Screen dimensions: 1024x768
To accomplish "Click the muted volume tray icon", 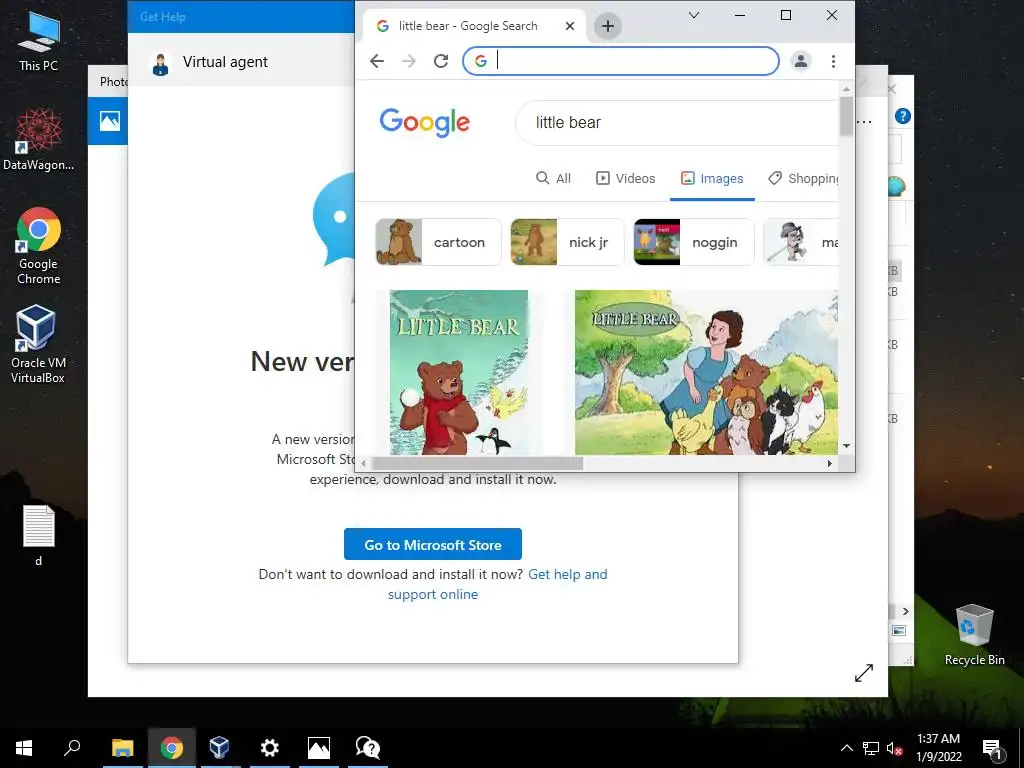I will point(894,748).
